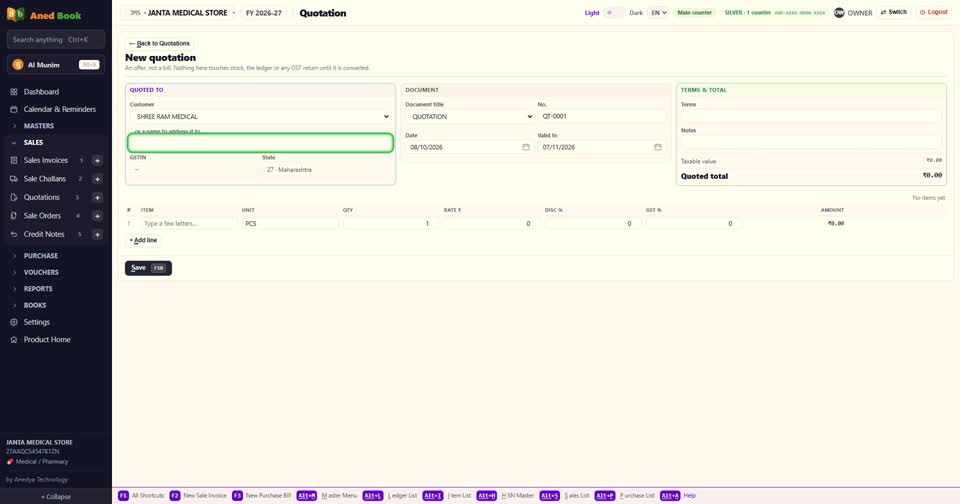This screenshot has height=504, width=960.
Task: Open calendar picker for Valid to field
Action: point(658,147)
